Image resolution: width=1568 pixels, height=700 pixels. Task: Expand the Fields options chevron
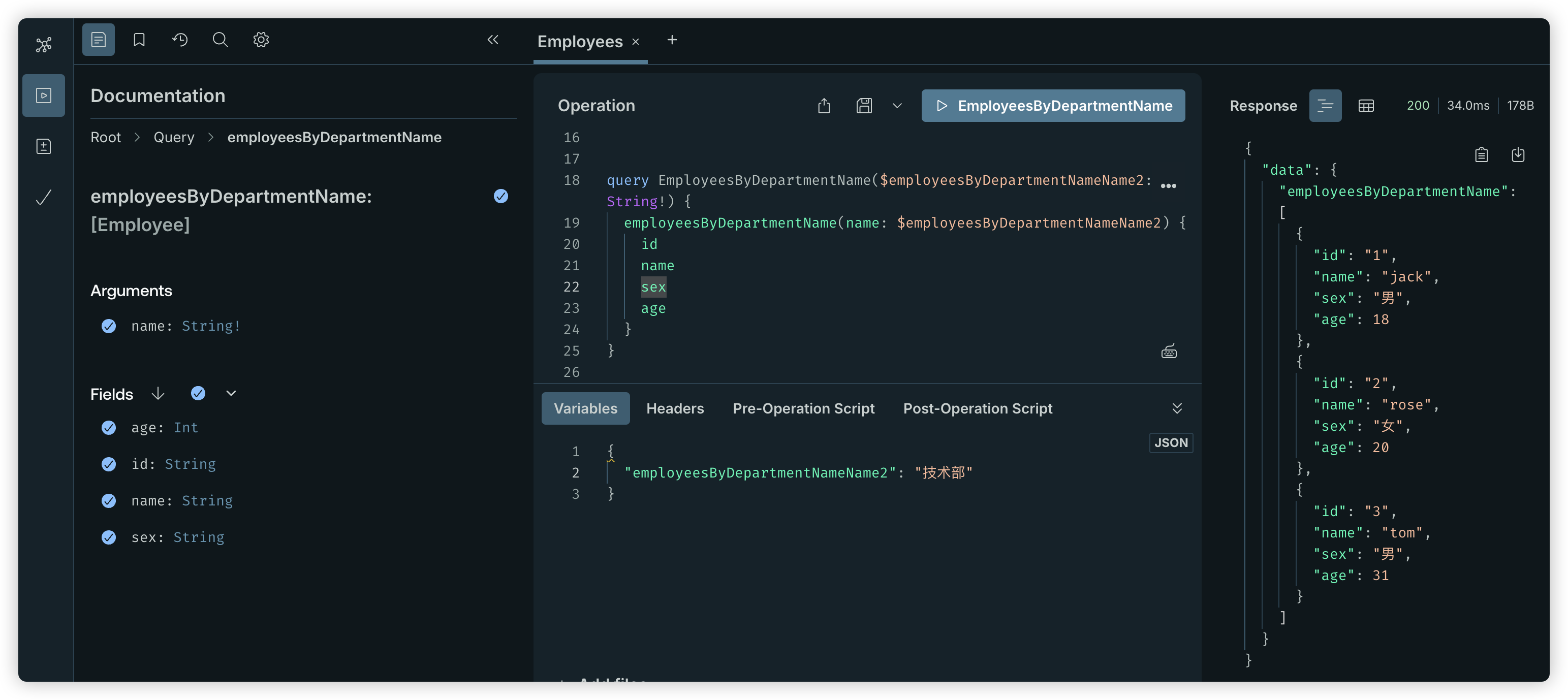tap(231, 394)
